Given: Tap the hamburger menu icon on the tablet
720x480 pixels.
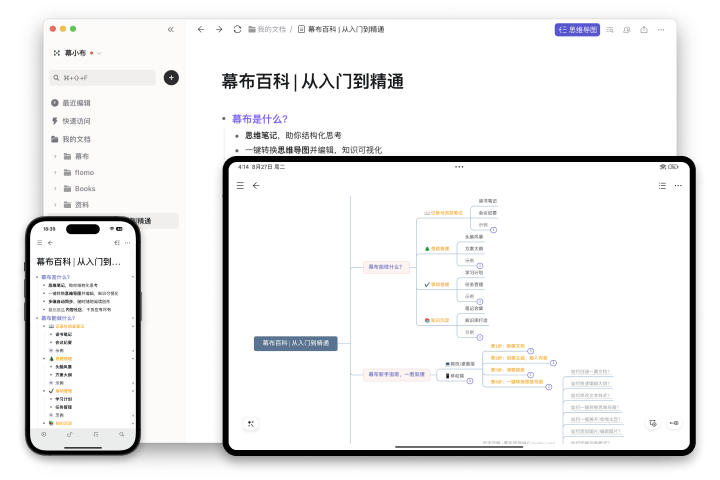Looking at the screenshot, I should (240, 185).
